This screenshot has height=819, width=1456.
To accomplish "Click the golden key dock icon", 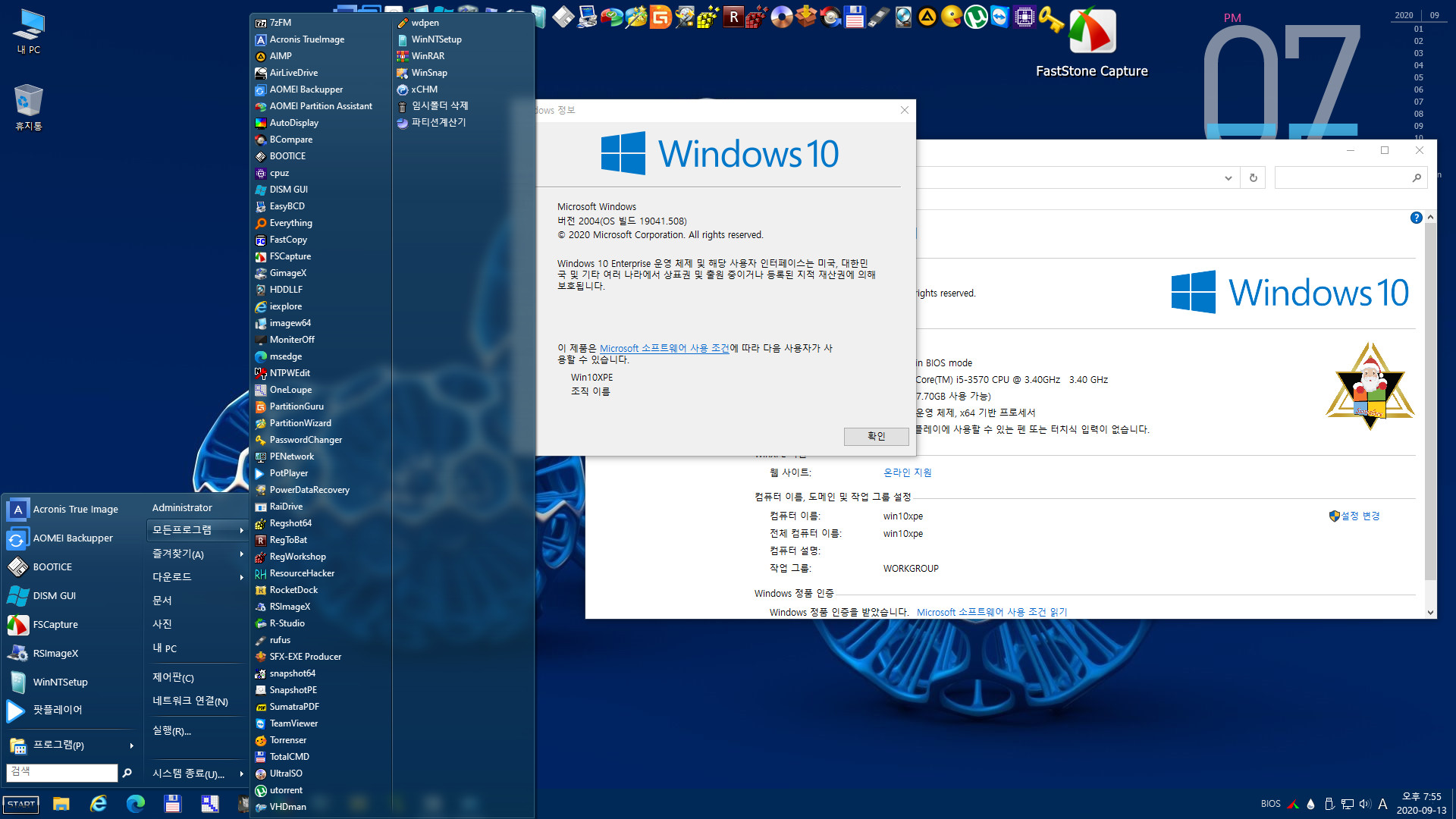I will point(1050,18).
